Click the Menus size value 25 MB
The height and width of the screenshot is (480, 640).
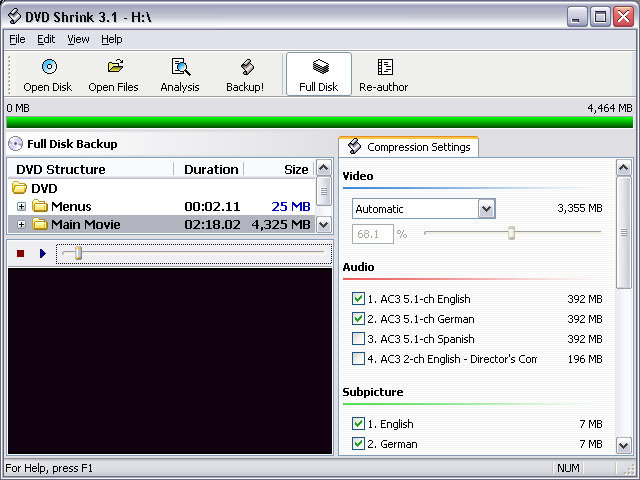pyautogui.click(x=291, y=207)
